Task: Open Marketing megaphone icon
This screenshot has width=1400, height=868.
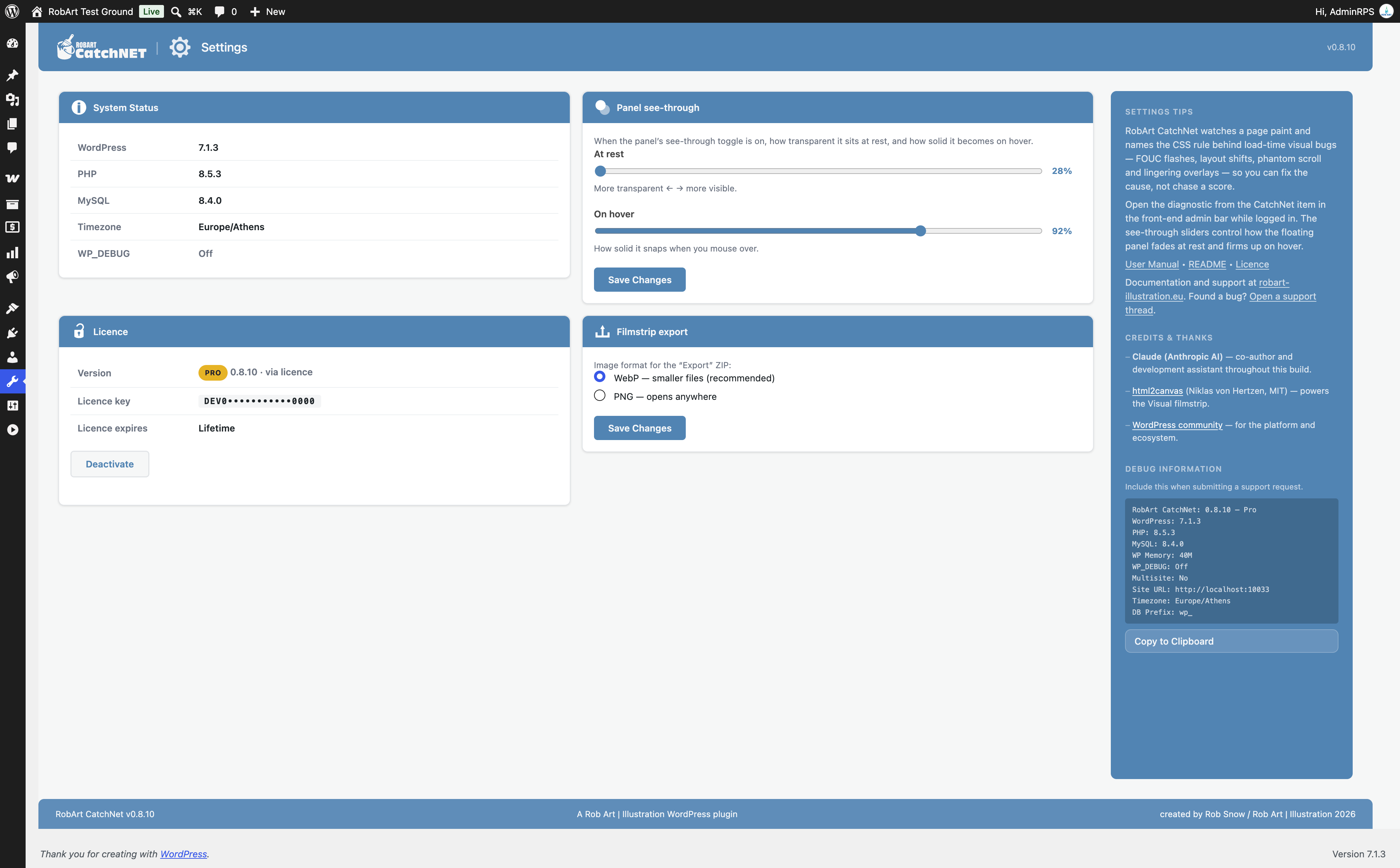Action: 12,277
